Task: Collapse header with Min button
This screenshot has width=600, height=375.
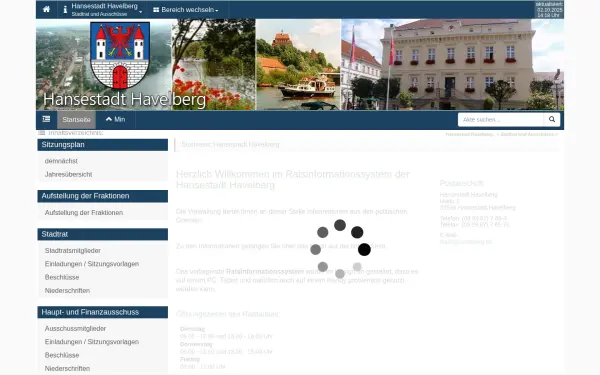Action: (x=116, y=119)
